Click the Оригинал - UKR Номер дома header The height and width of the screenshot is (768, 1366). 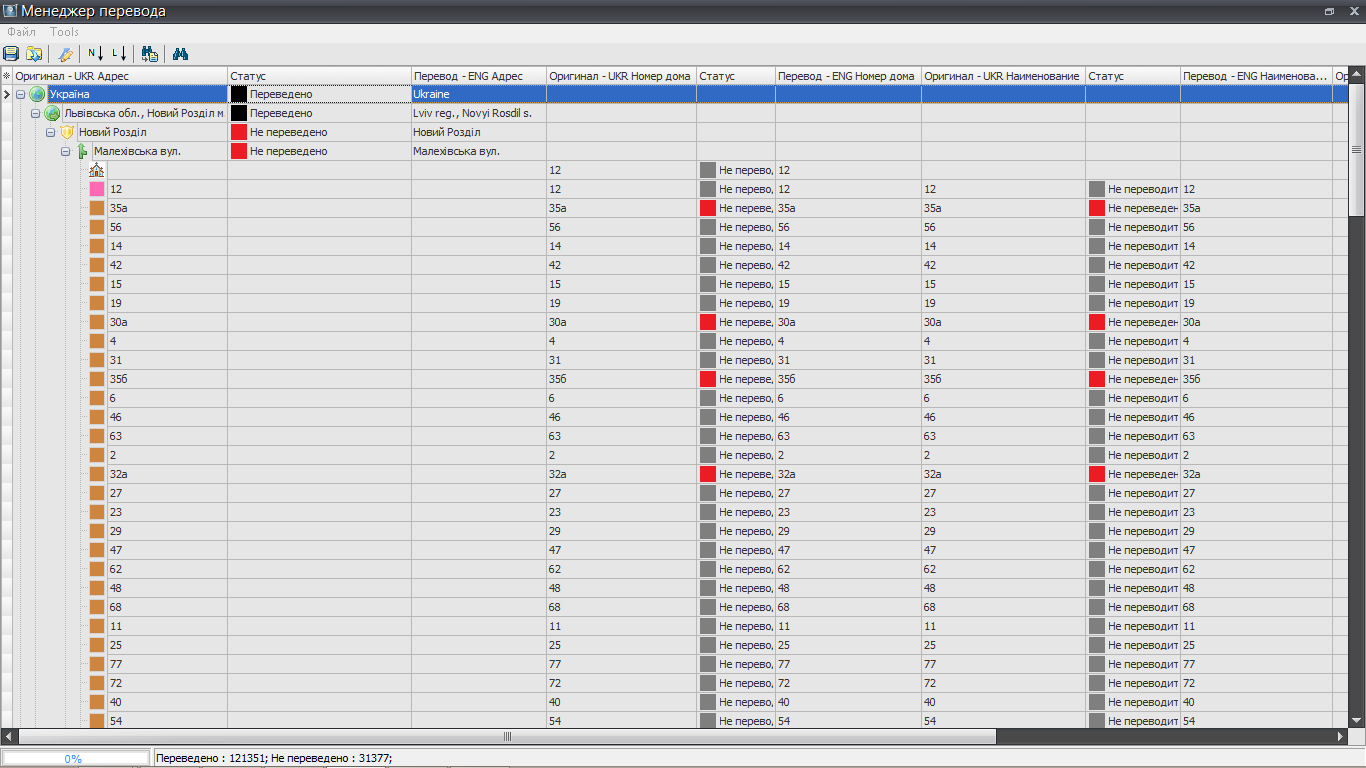[620, 76]
